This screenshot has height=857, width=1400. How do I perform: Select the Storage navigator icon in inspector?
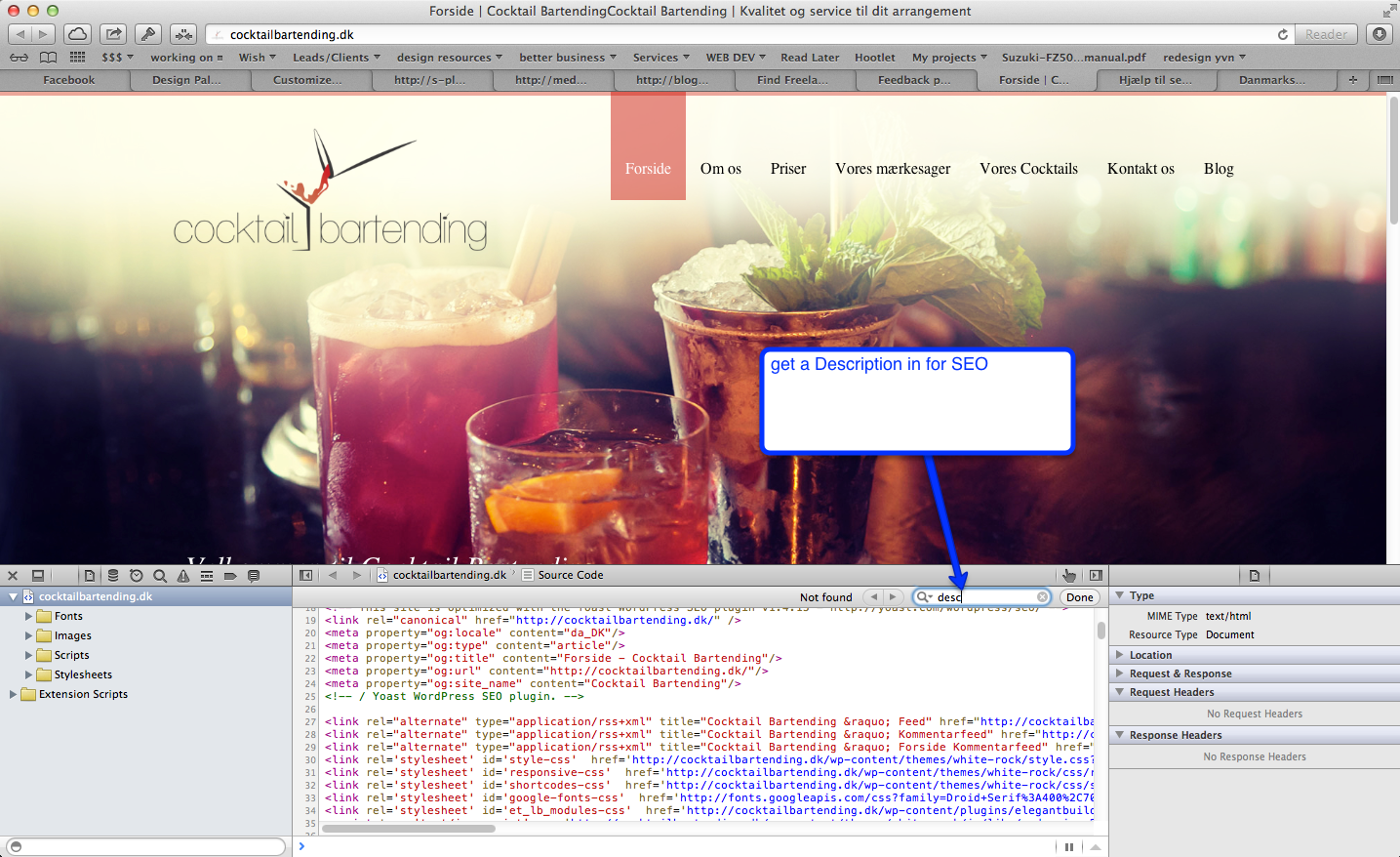(113, 576)
